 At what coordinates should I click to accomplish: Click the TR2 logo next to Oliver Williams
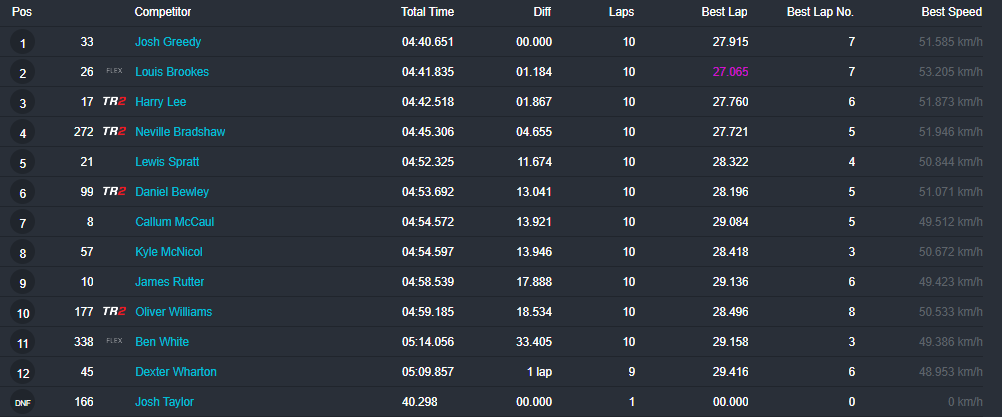(x=114, y=312)
